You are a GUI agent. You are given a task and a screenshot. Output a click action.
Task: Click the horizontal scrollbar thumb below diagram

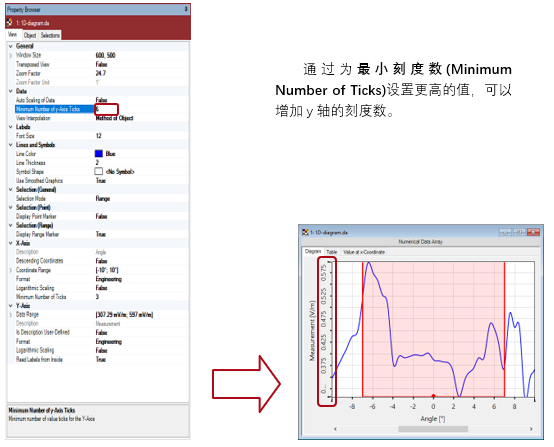433,429
